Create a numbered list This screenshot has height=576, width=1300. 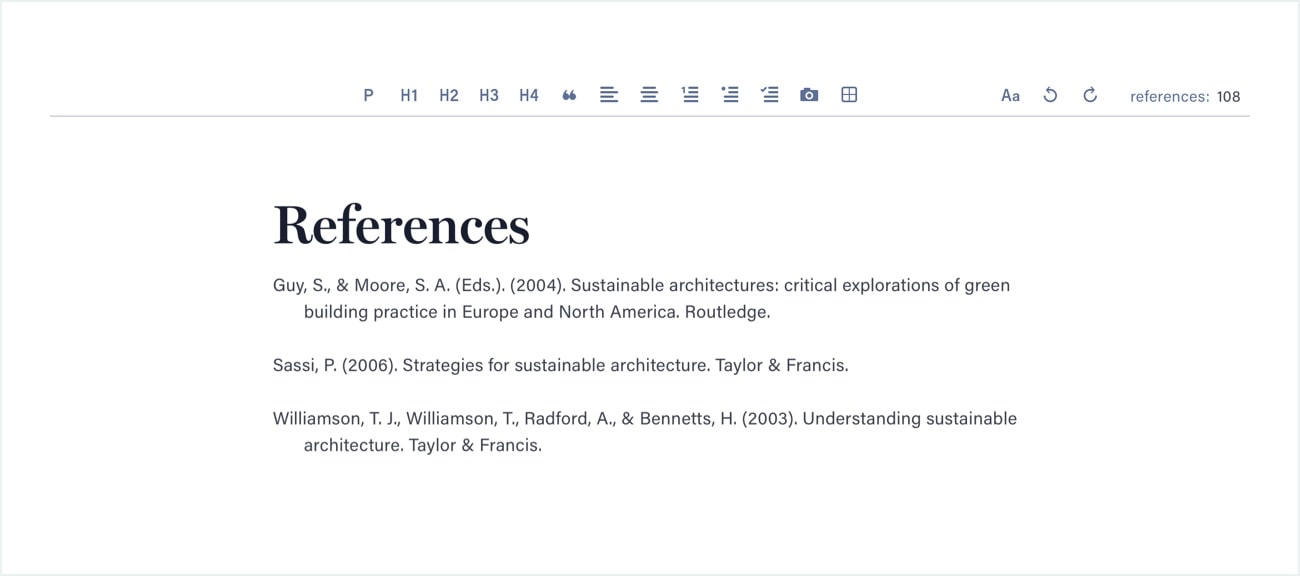click(689, 94)
